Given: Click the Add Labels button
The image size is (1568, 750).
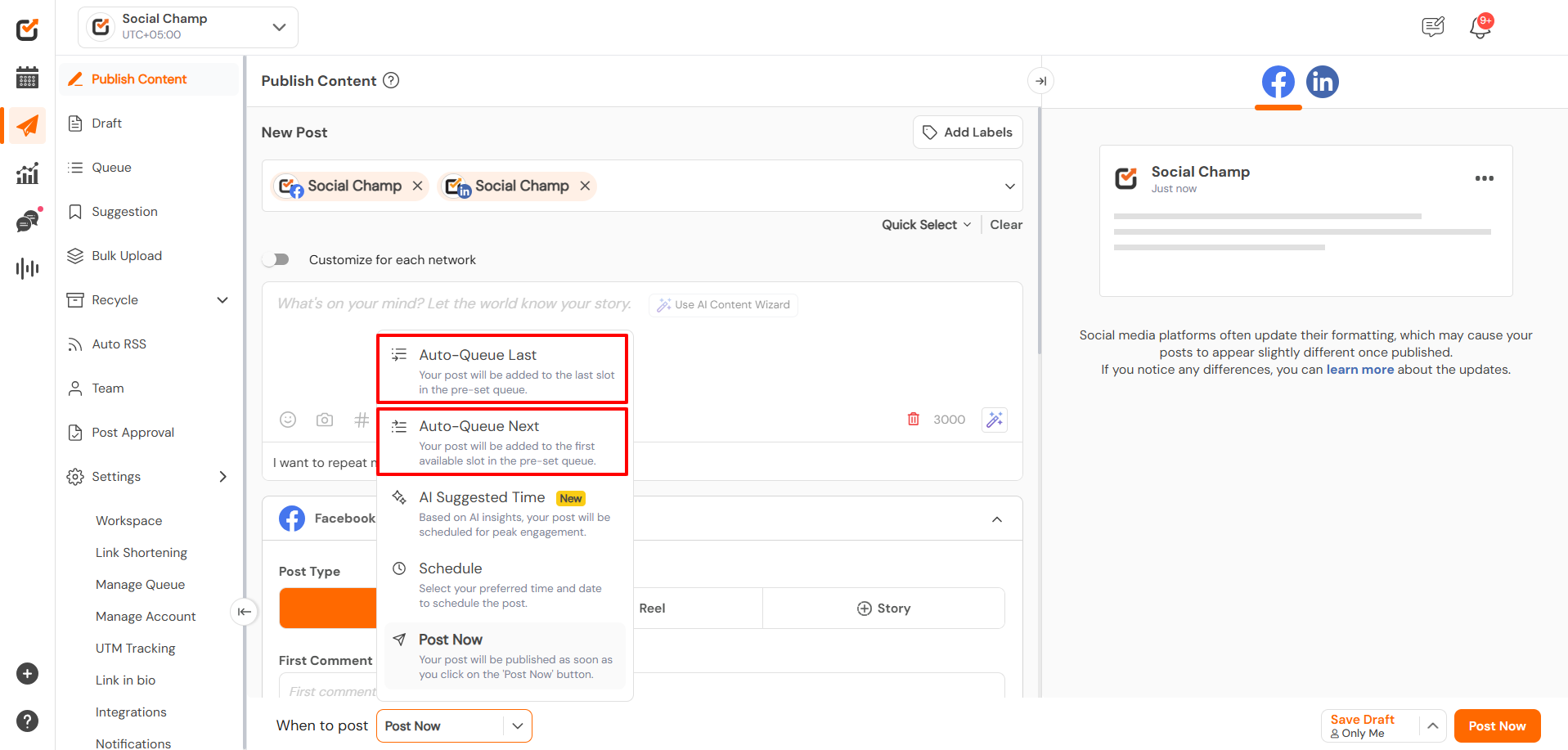Looking at the screenshot, I should click(x=968, y=132).
